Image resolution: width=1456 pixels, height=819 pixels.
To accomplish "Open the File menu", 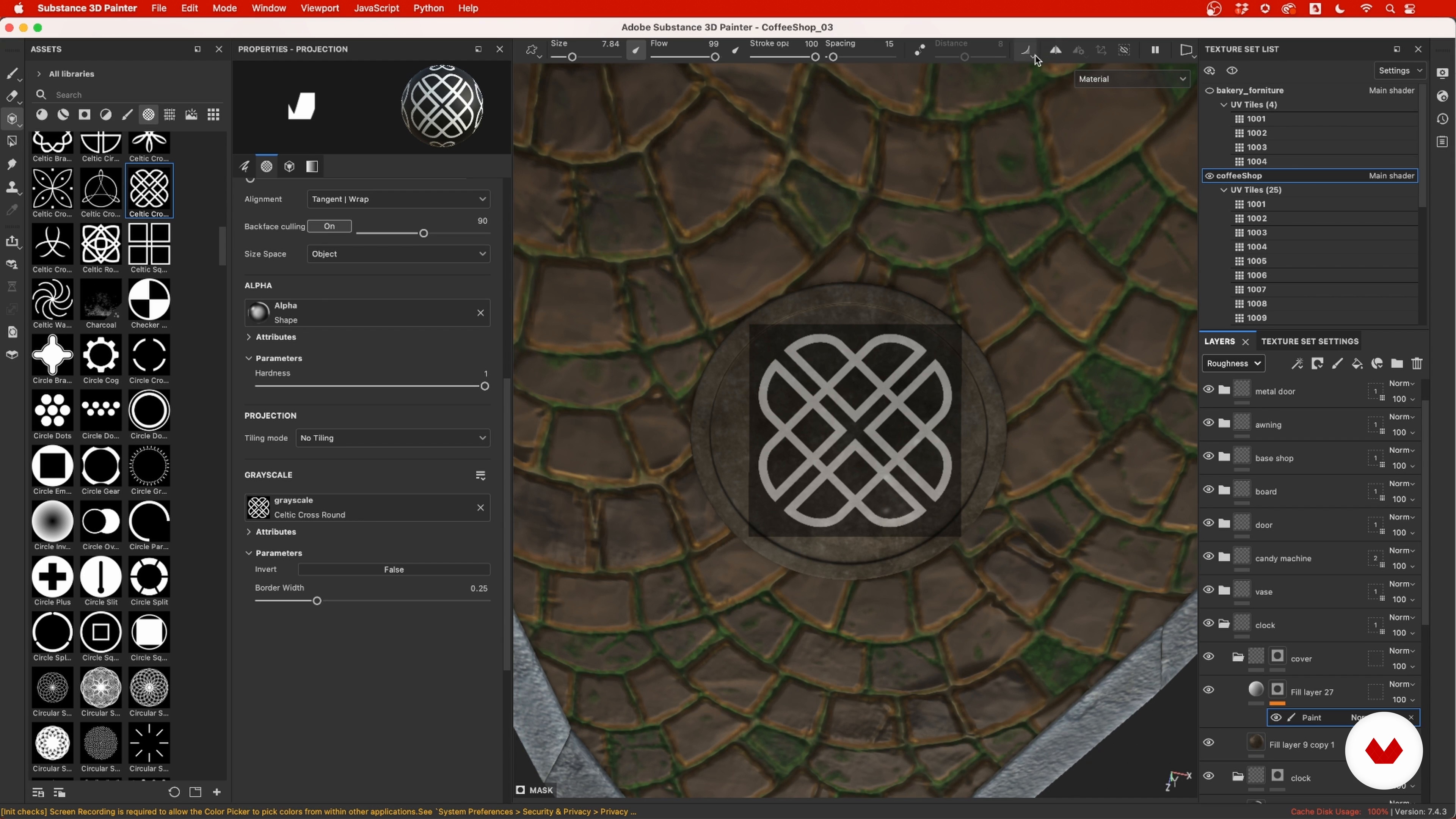I will point(159,8).
